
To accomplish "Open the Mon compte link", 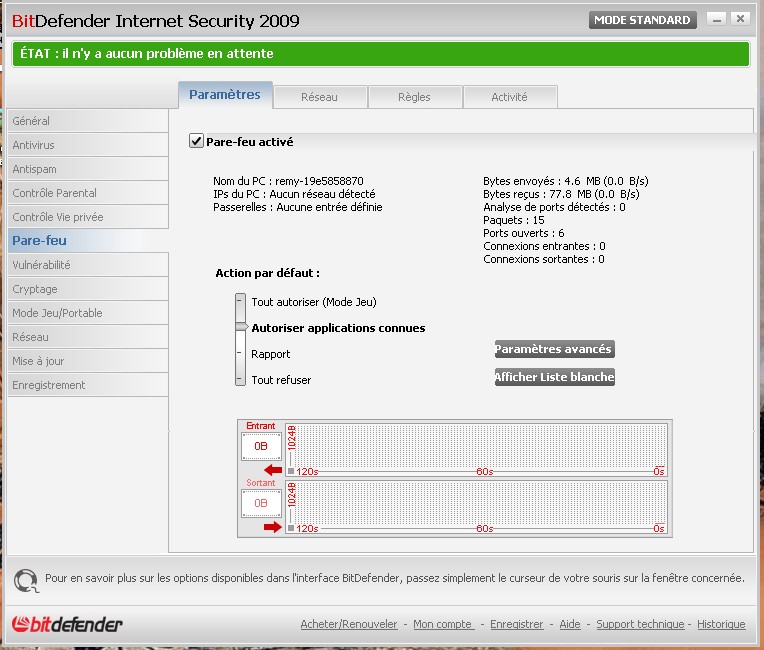I will (443, 624).
